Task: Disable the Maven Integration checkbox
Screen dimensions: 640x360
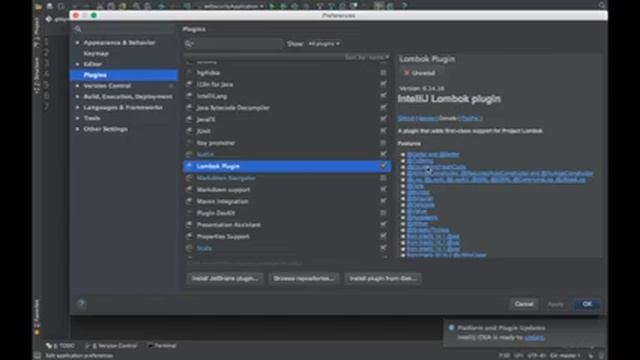Action: click(383, 201)
